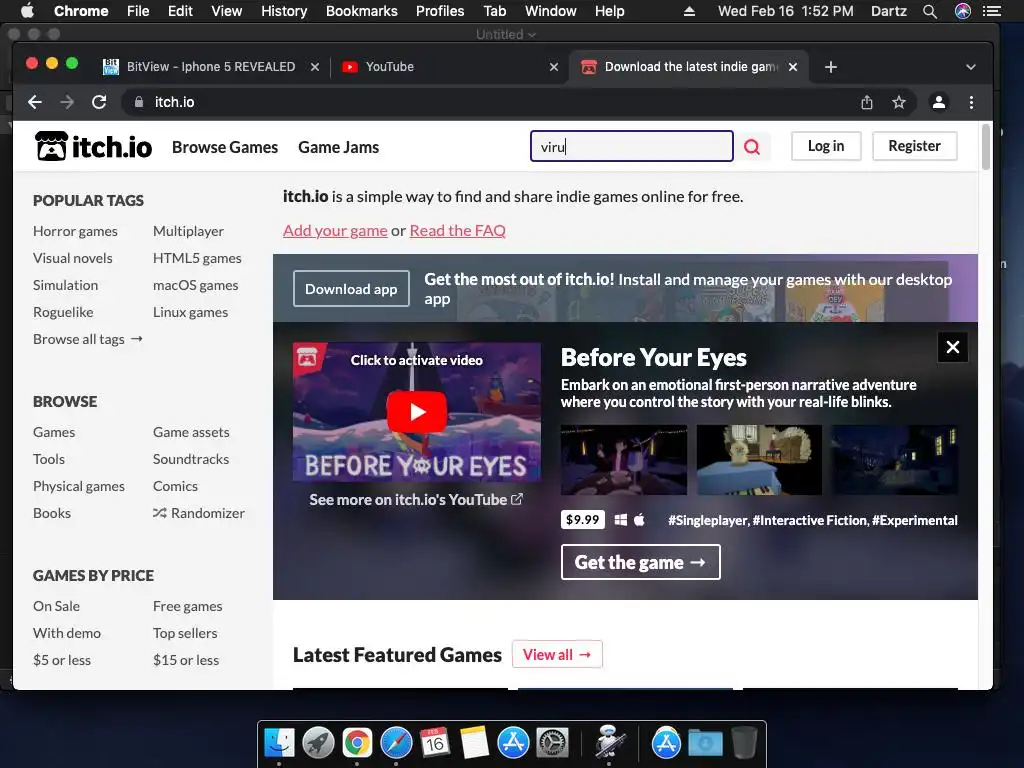Open Calendar from the dock
Image resolution: width=1024 pixels, height=768 pixels.
click(x=435, y=743)
